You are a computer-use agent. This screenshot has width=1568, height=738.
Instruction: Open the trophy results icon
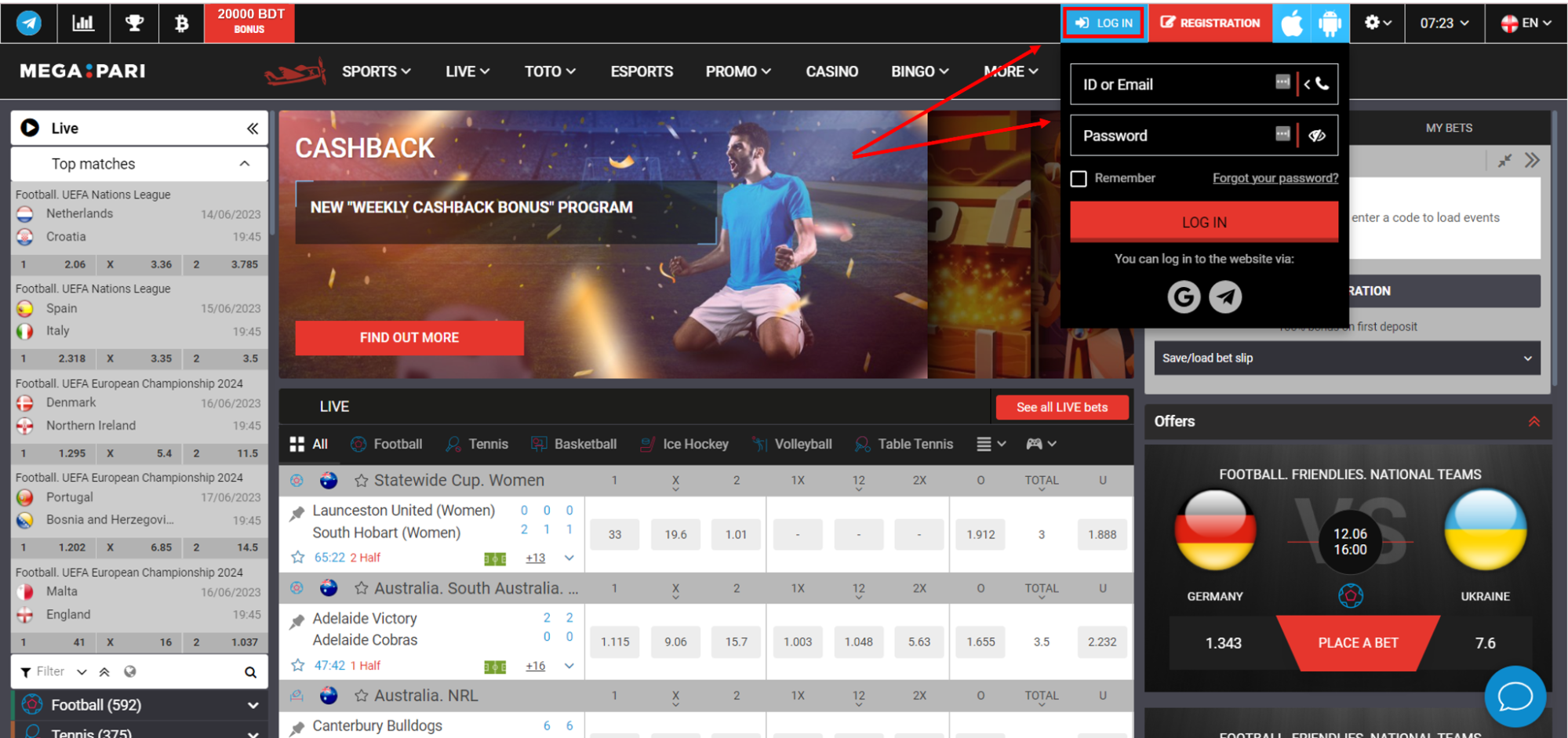(x=134, y=23)
